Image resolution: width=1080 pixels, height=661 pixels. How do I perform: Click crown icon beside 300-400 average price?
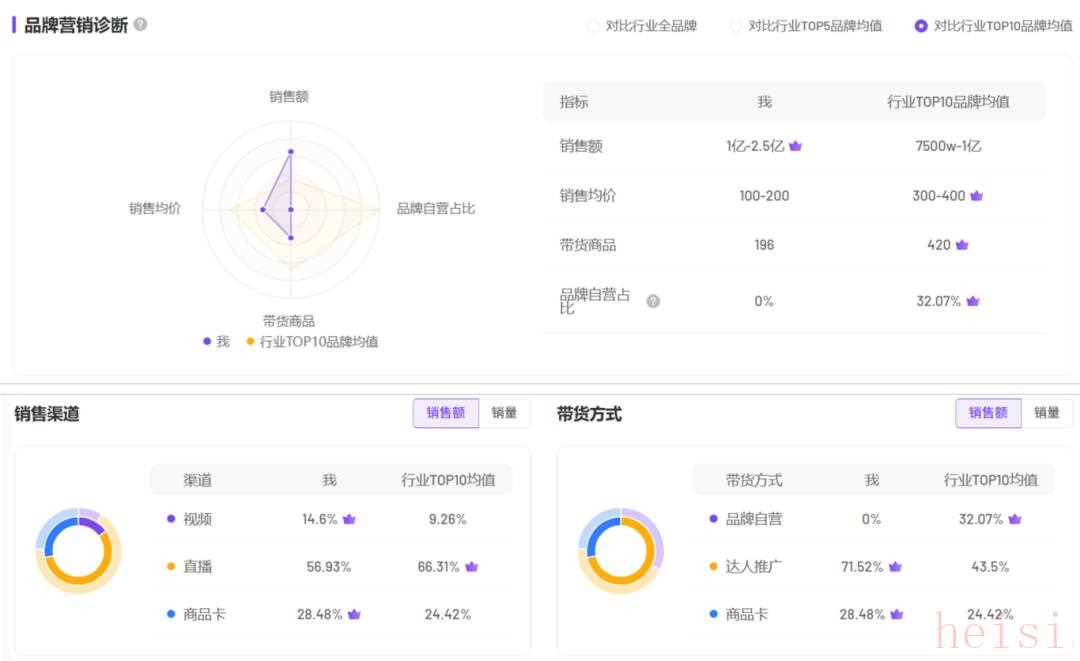coord(977,196)
